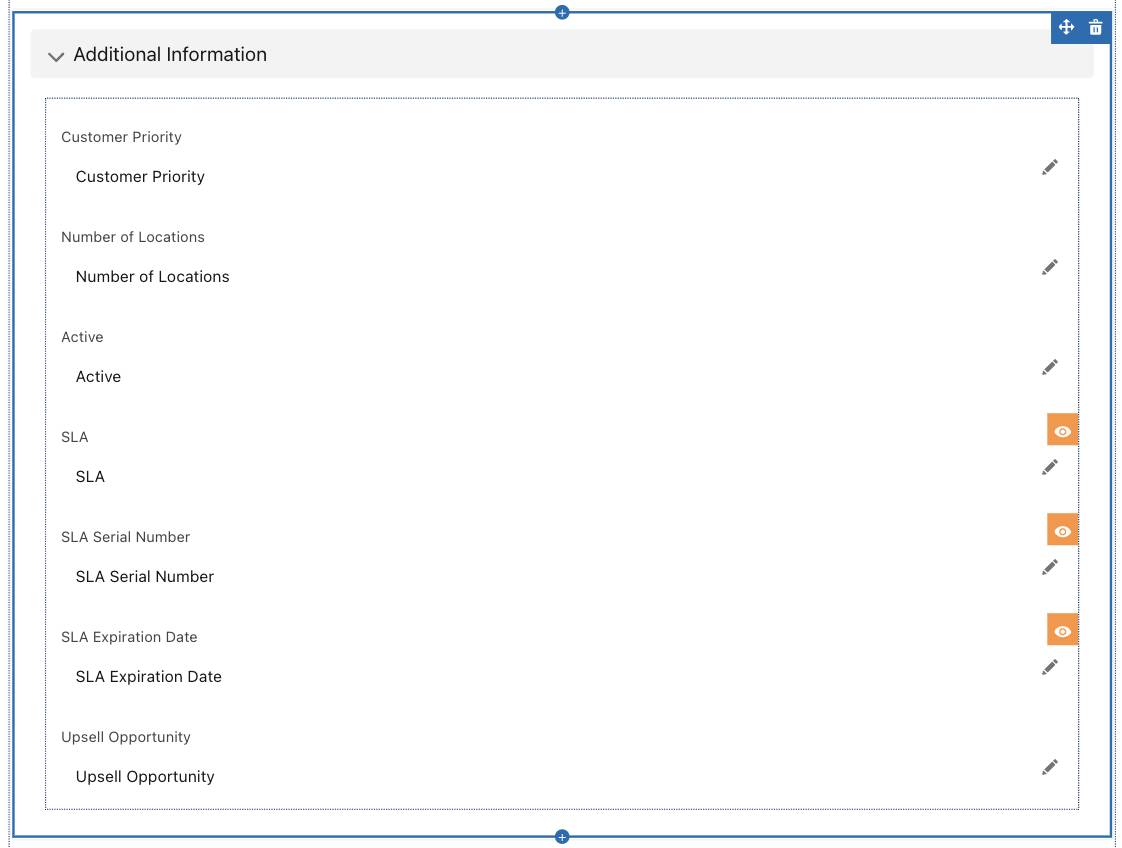This screenshot has height=848, width=1122.
Task: Click the Upsell Opportunity field label
Action: point(125,737)
